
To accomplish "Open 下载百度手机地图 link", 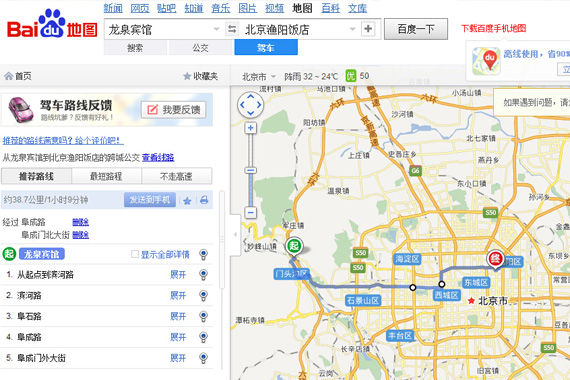I will click(x=493, y=28).
